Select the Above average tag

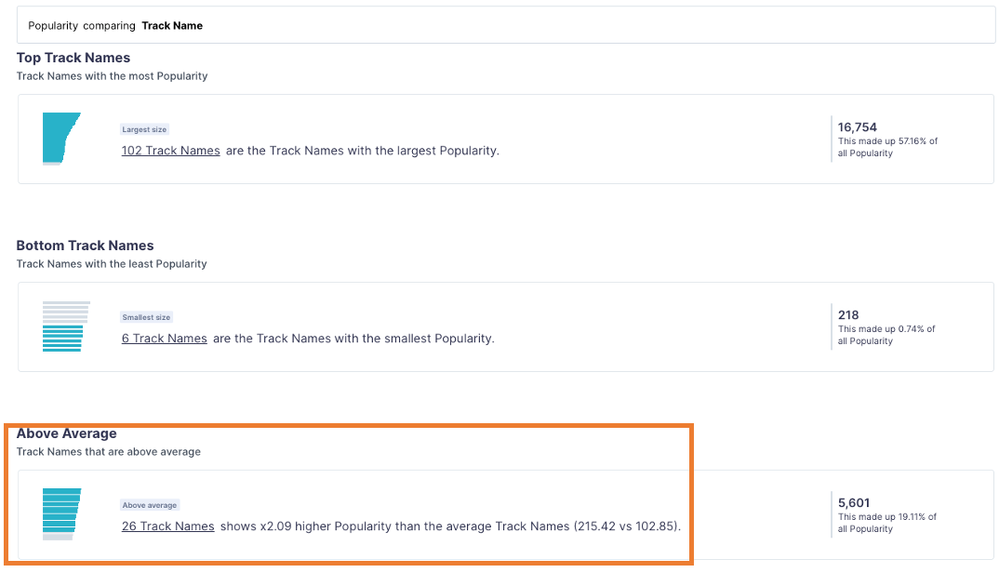click(150, 505)
